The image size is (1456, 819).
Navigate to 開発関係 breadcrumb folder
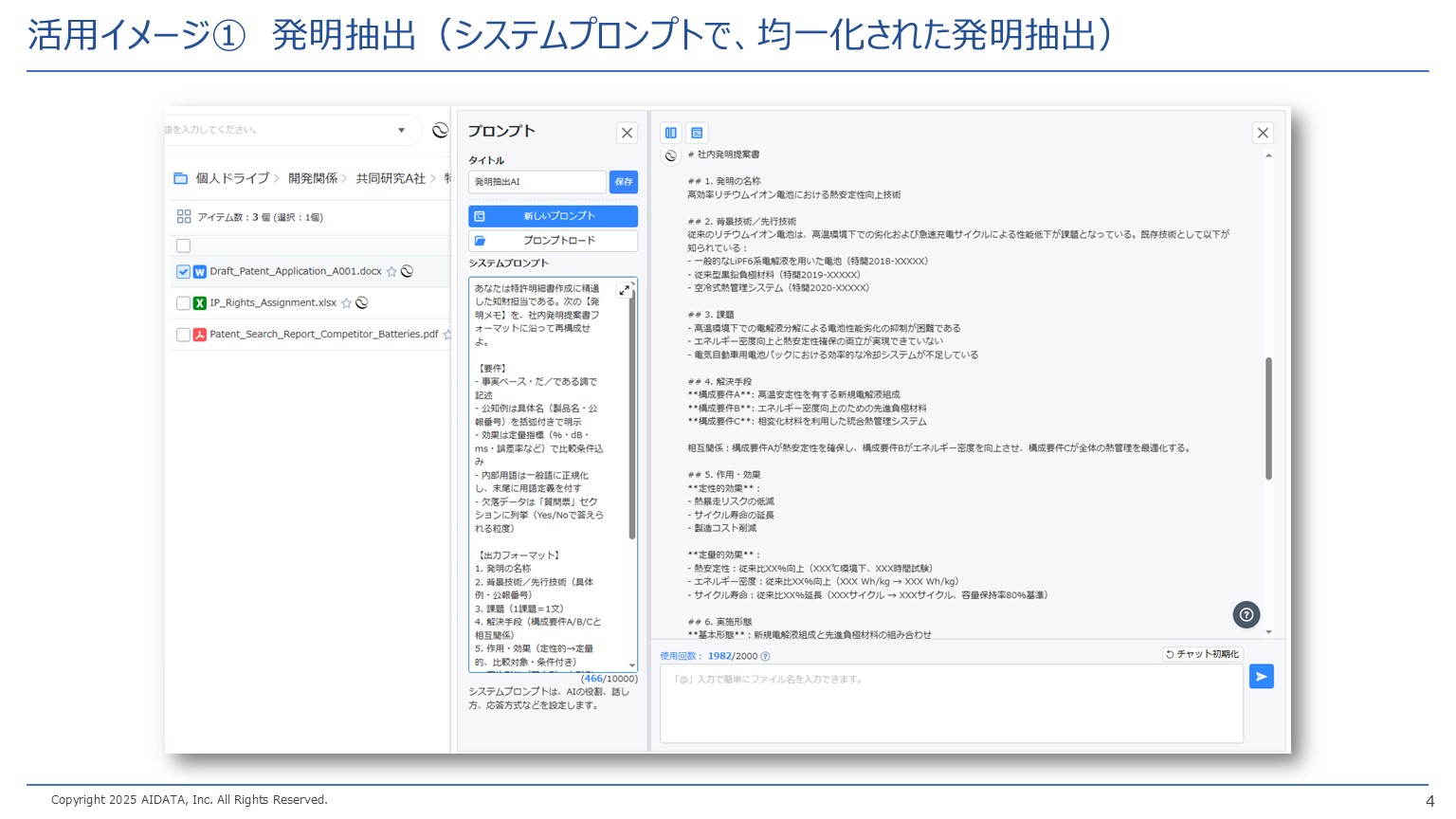[x=313, y=178]
